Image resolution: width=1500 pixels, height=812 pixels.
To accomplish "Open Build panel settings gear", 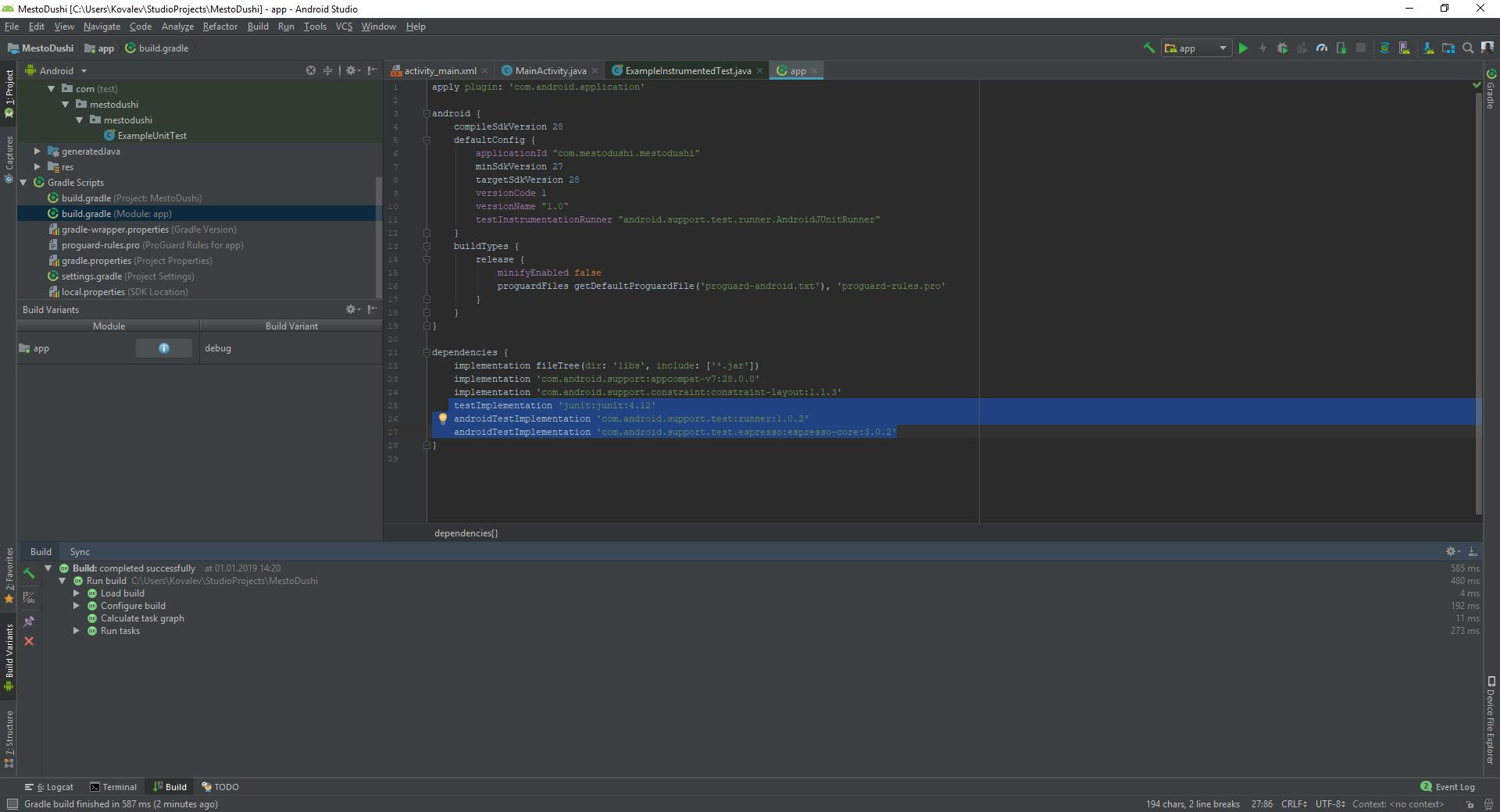I will pyautogui.click(x=1452, y=551).
